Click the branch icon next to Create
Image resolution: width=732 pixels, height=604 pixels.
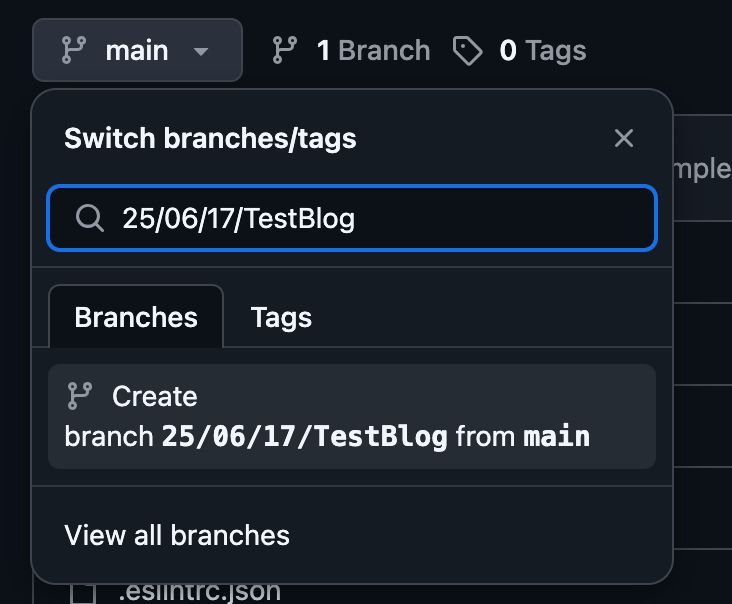79,396
